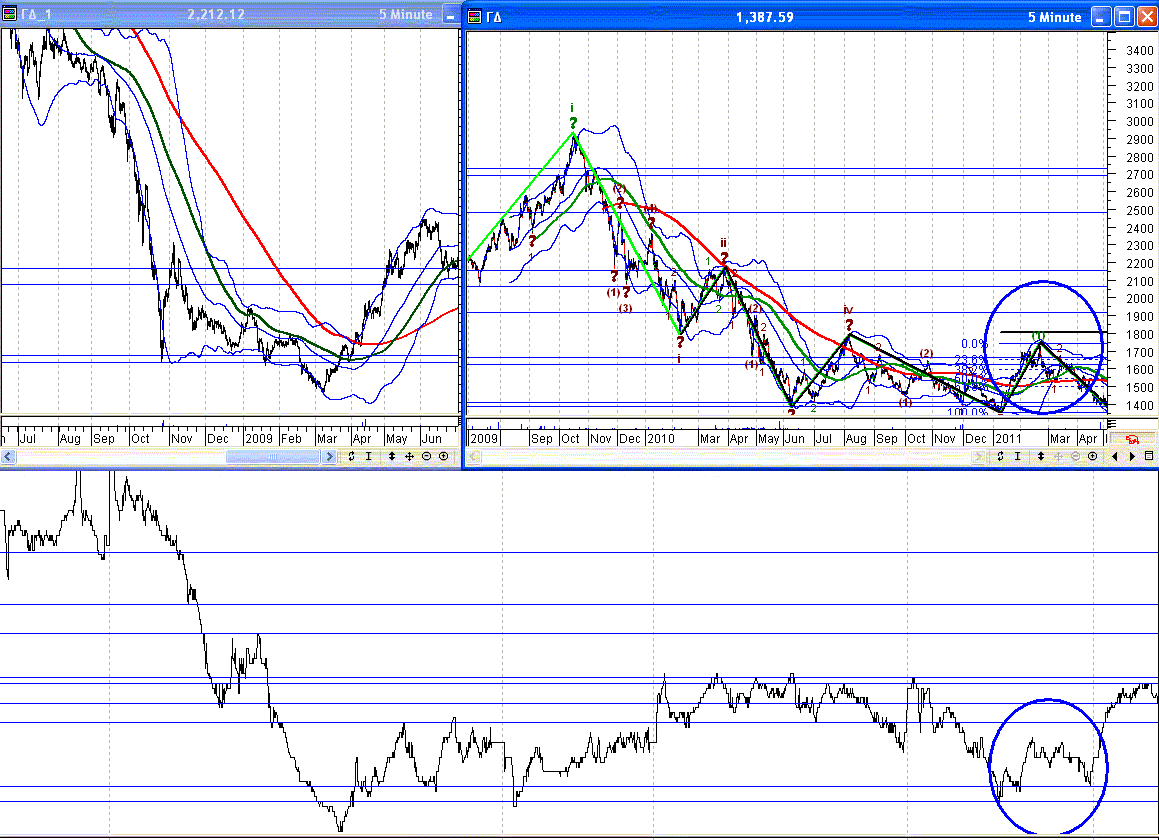
Task: Step right chart forward with right arrow
Action: [1132, 456]
